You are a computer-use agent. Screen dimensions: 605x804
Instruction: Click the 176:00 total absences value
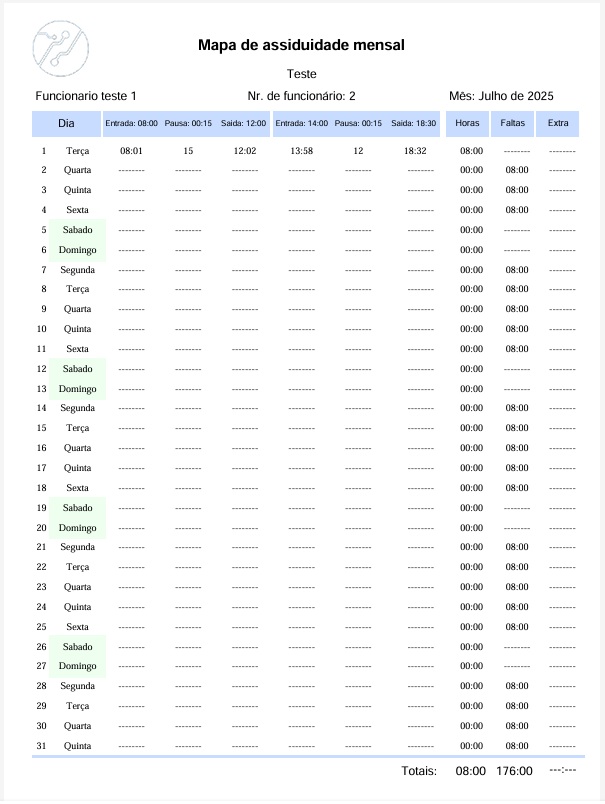click(x=514, y=771)
